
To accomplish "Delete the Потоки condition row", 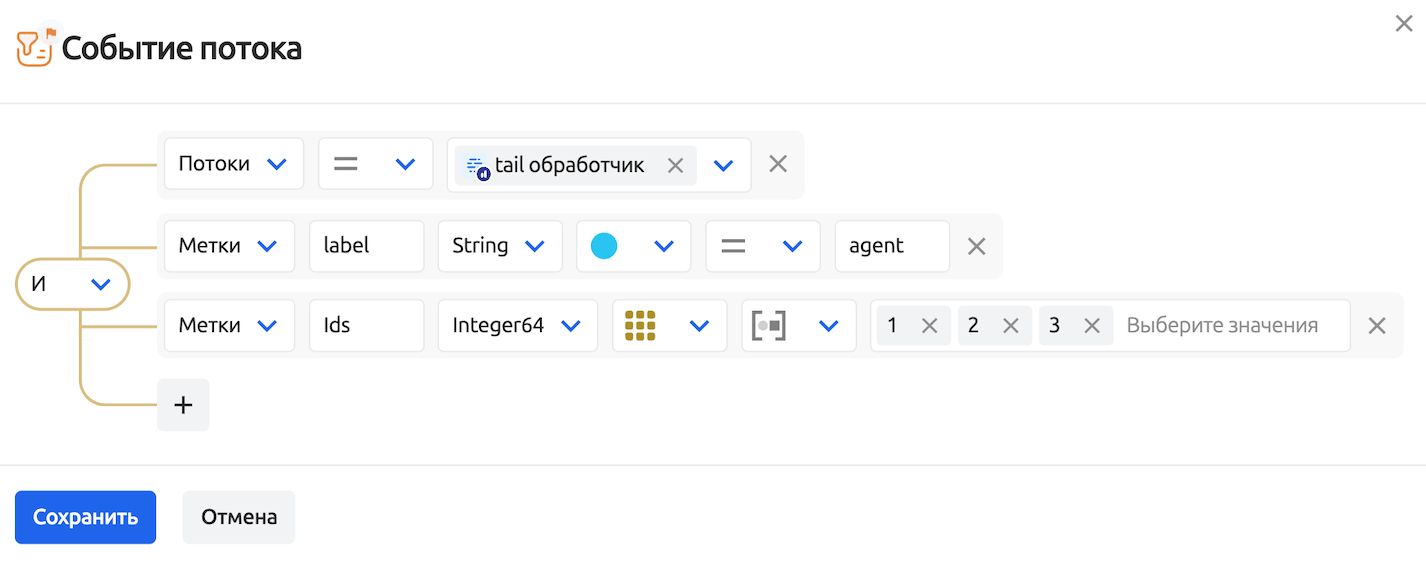I will (x=778, y=164).
